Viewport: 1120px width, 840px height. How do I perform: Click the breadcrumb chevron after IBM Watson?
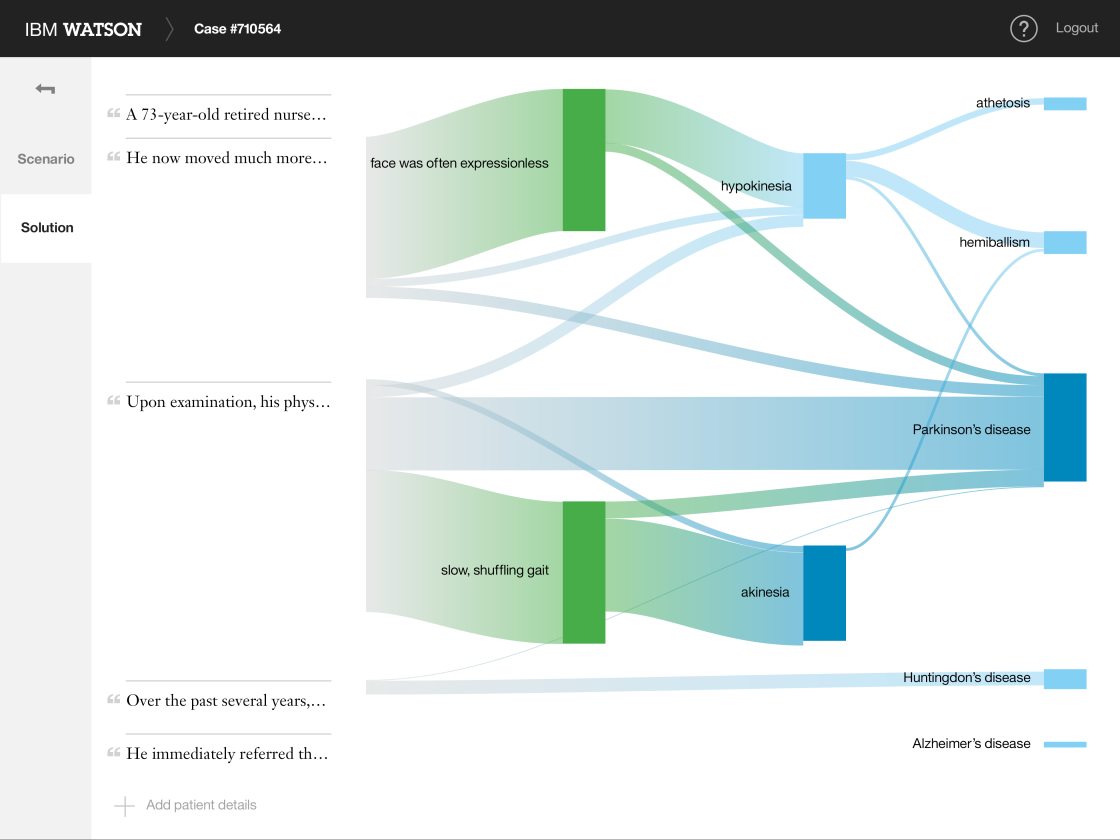pyautogui.click(x=169, y=29)
